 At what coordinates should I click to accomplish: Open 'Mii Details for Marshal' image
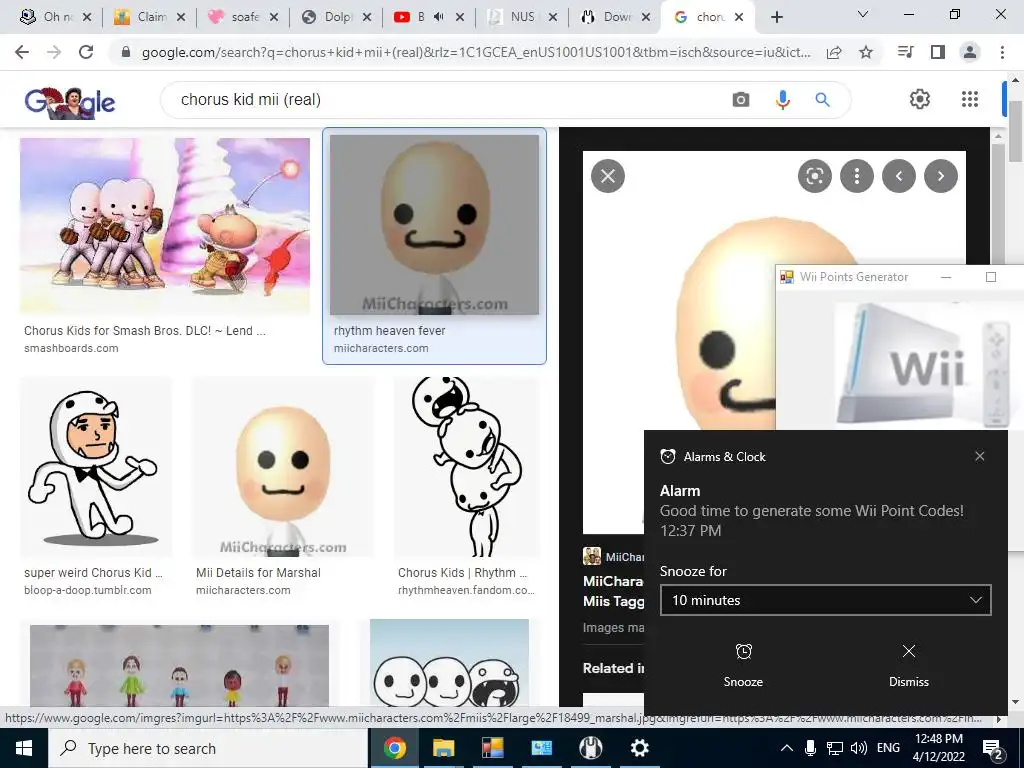pyautogui.click(x=283, y=467)
